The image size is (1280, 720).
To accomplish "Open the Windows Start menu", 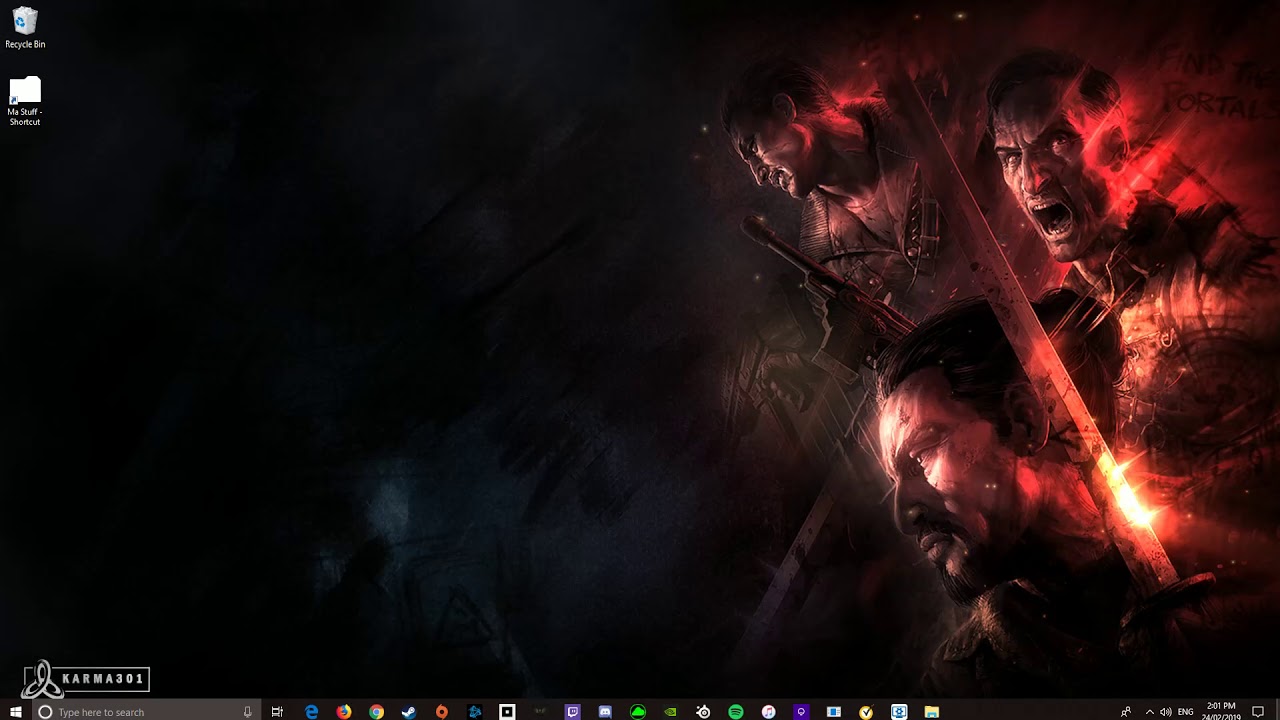I will (16, 712).
